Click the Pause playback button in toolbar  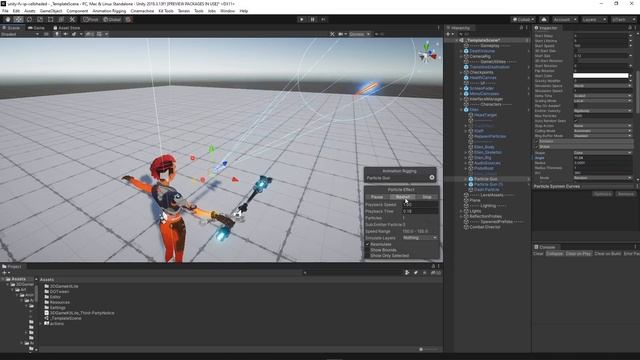[313, 19]
